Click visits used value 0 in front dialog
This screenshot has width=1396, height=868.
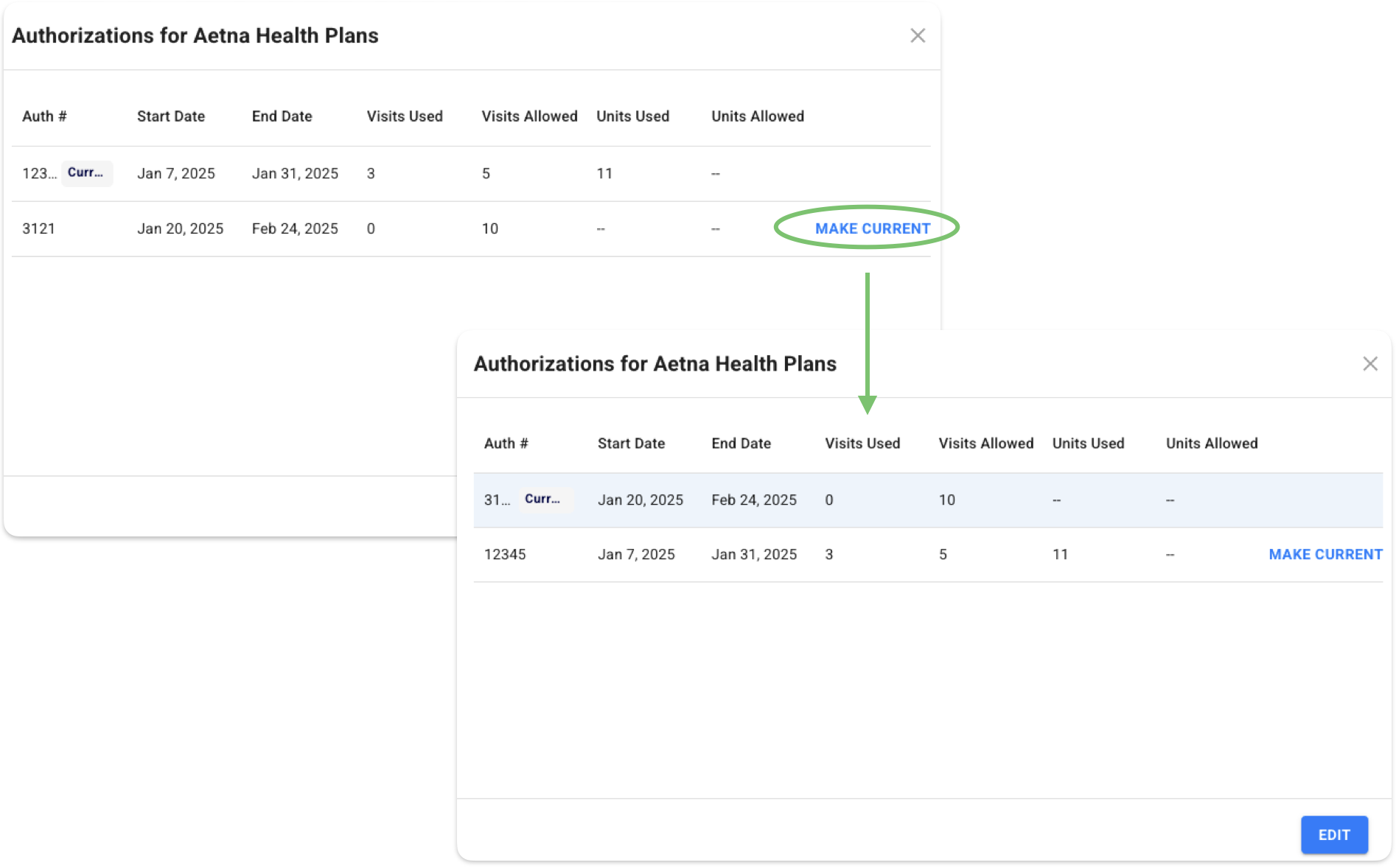coord(829,500)
